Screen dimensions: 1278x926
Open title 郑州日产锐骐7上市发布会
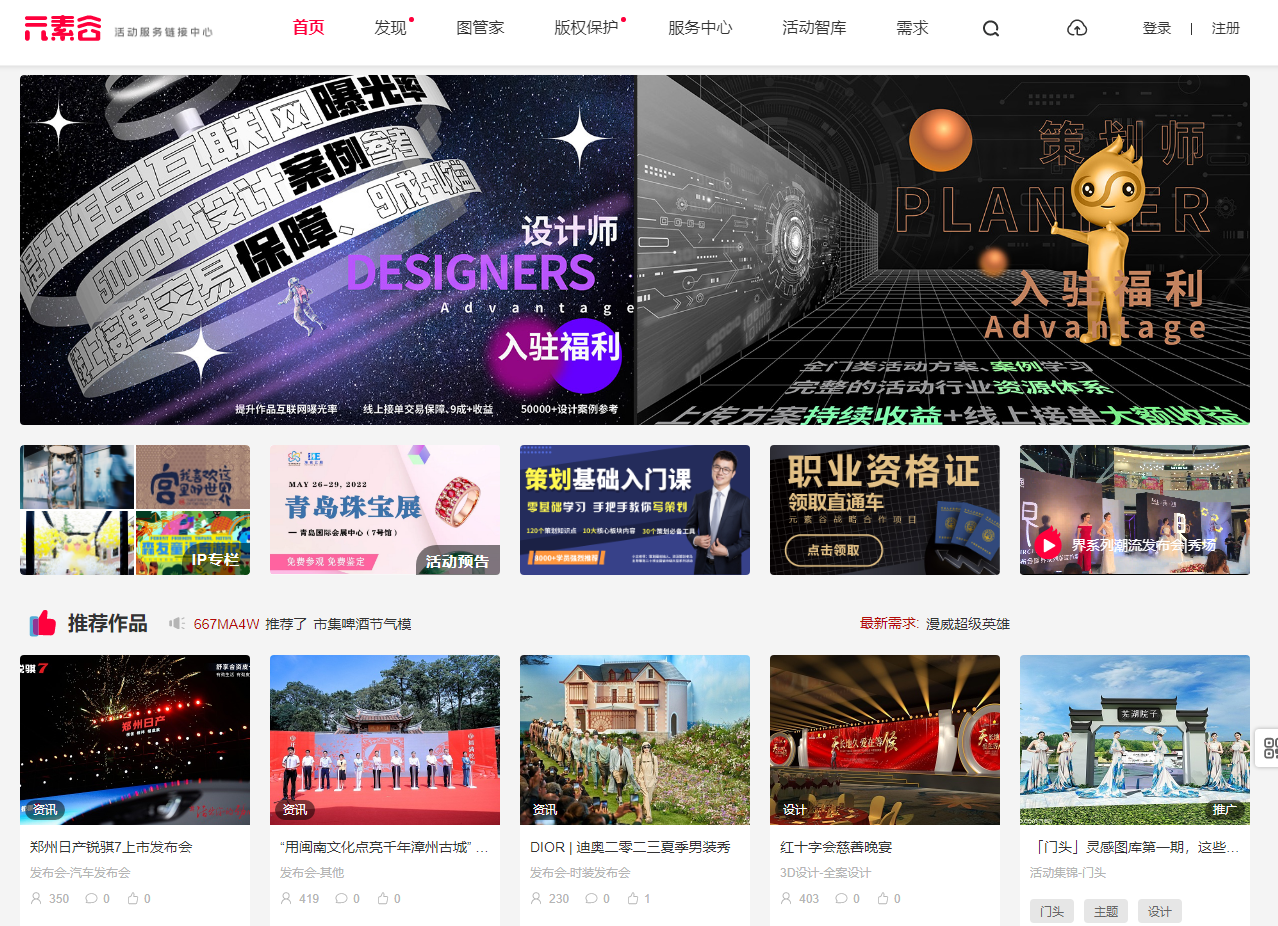(x=111, y=847)
